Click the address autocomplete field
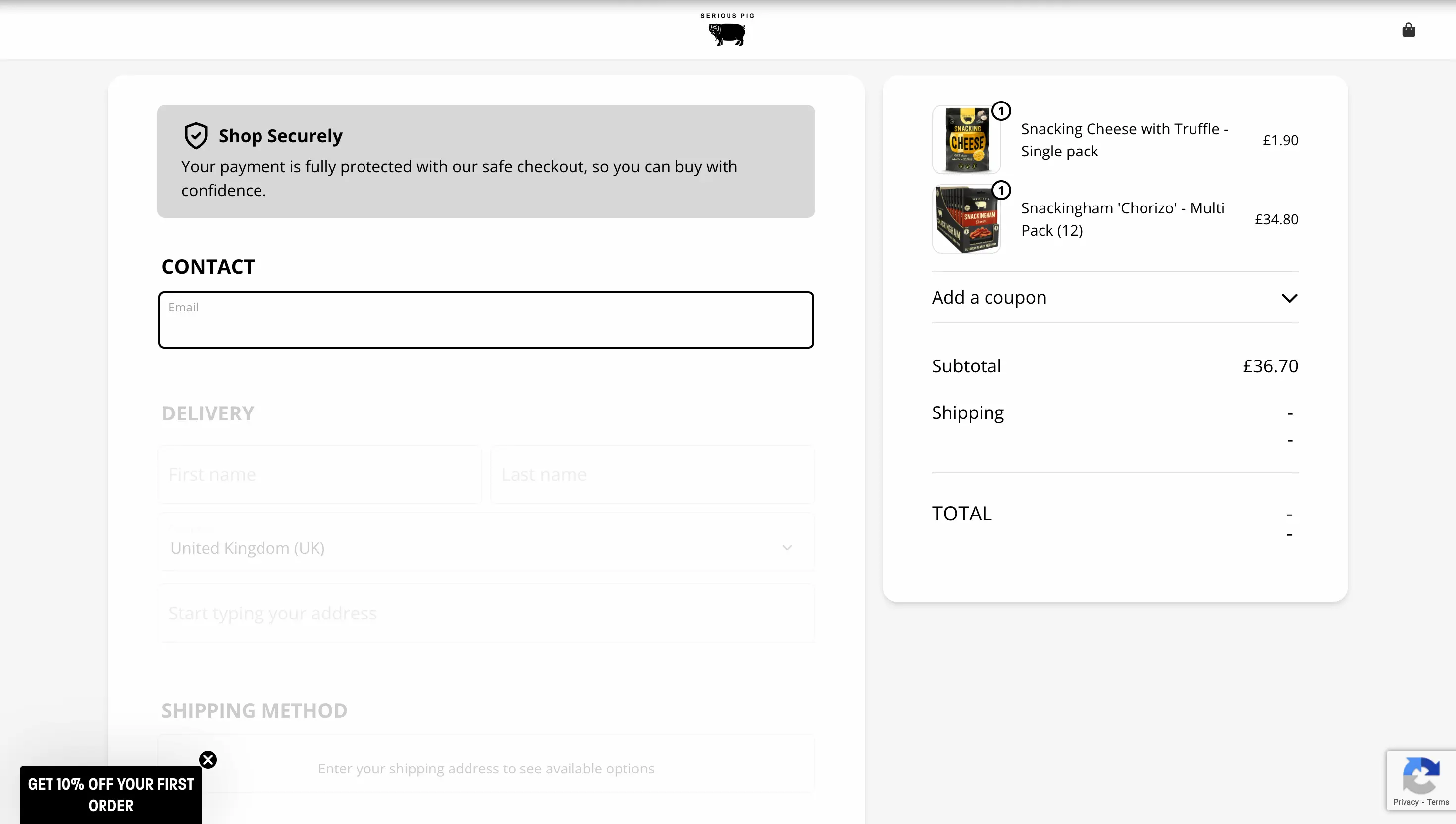This screenshot has width=1456, height=824. tap(486, 613)
